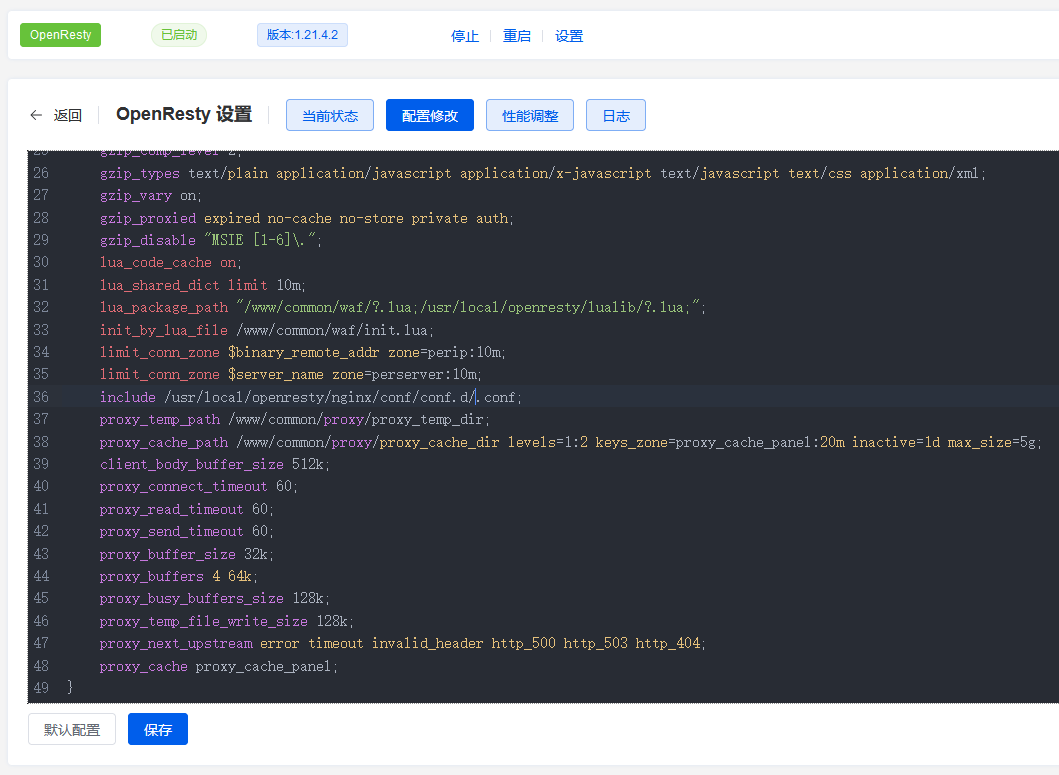Screen dimensions: 1059x775
Task: Restart OpenResty with the 重启 link
Action: point(517,35)
